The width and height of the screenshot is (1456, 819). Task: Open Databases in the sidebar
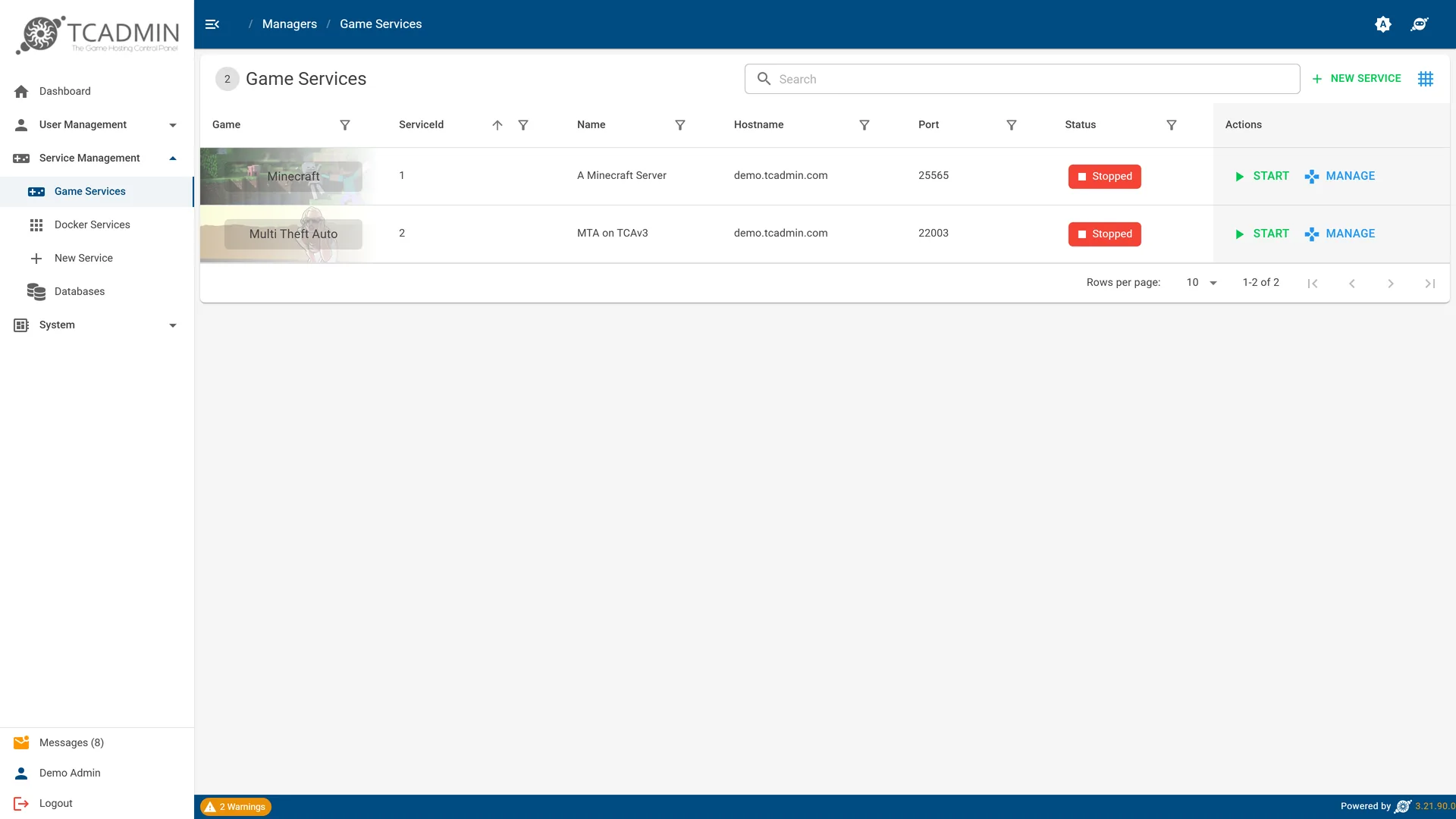tap(97, 291)
